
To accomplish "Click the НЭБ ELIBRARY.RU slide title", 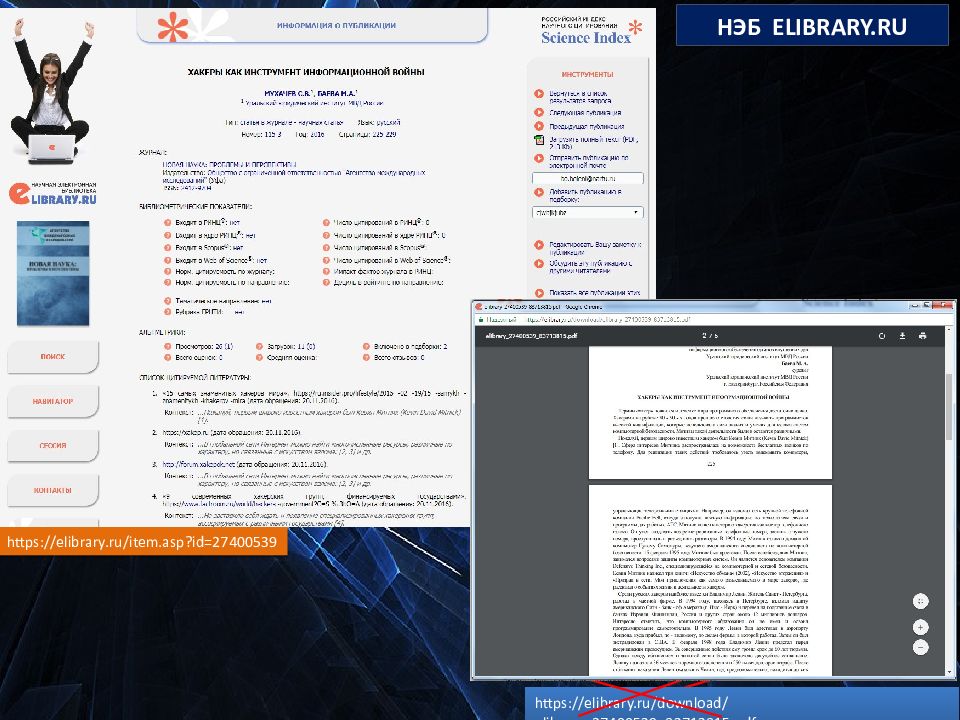I will coord(812,28).
